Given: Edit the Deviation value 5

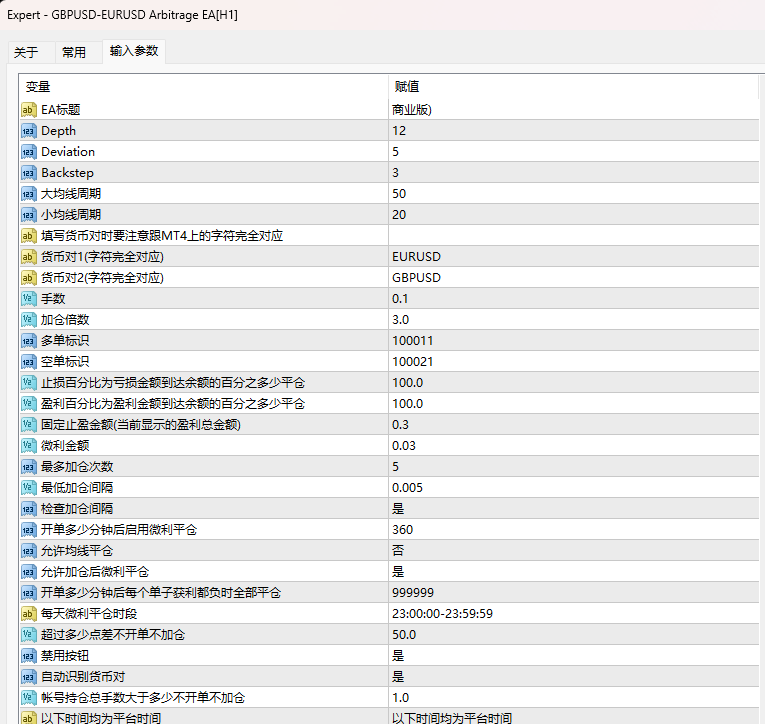Looking at the screenshot, I should point(574,152).
